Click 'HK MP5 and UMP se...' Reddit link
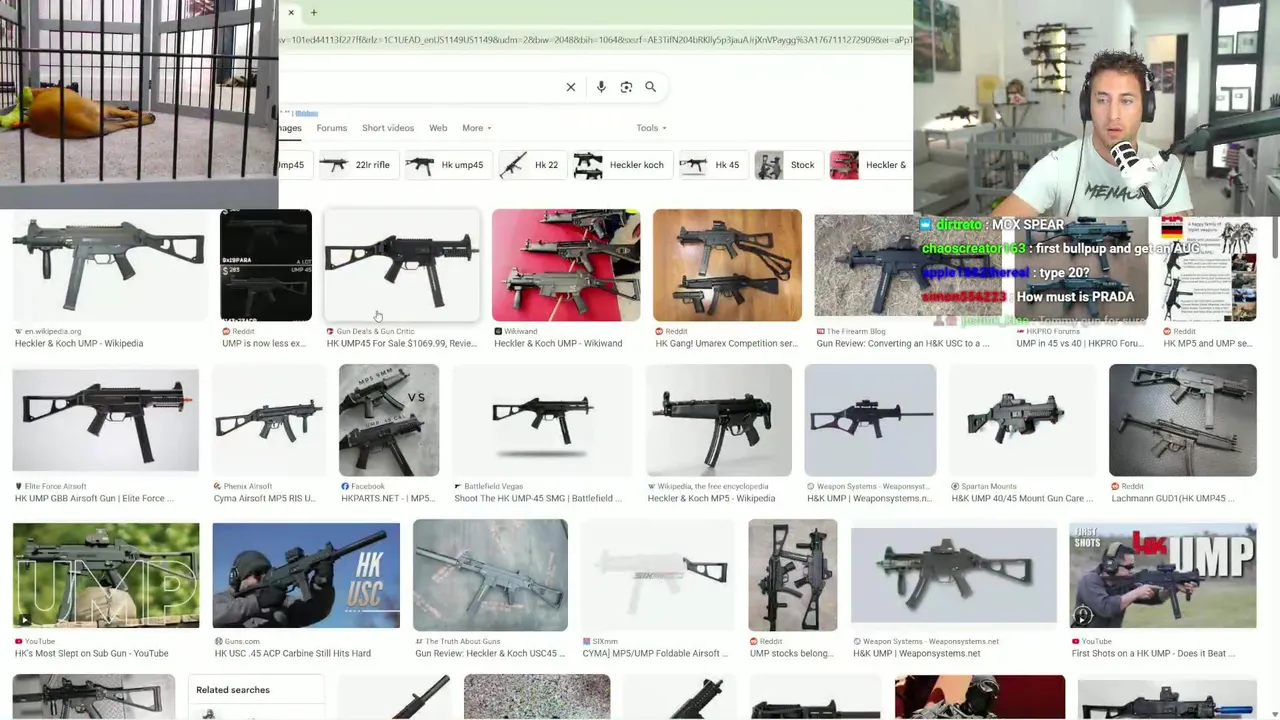The image size is (1280, 720). click(x=1207, y=343)
